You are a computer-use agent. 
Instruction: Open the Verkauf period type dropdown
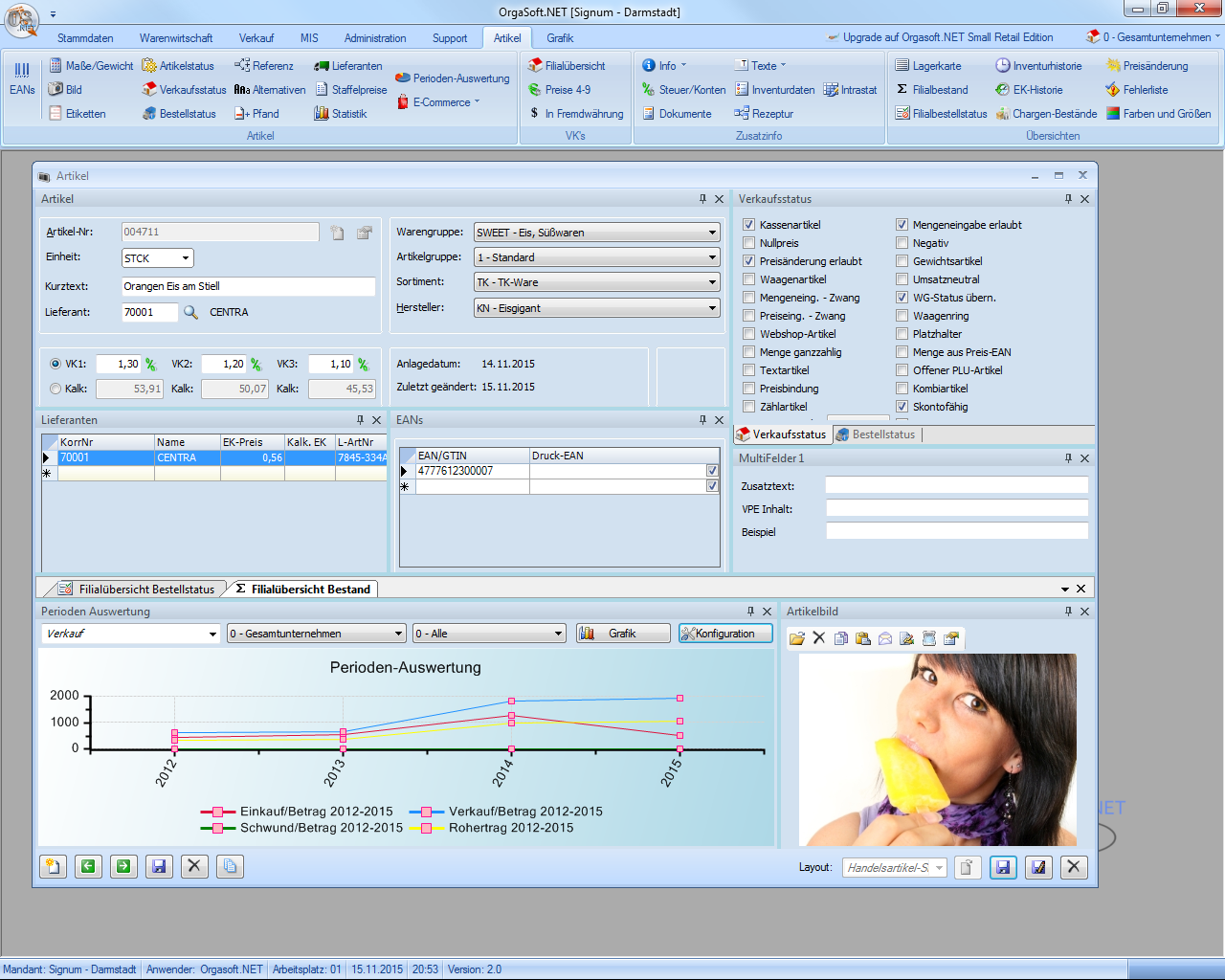[x=212, y=634]
